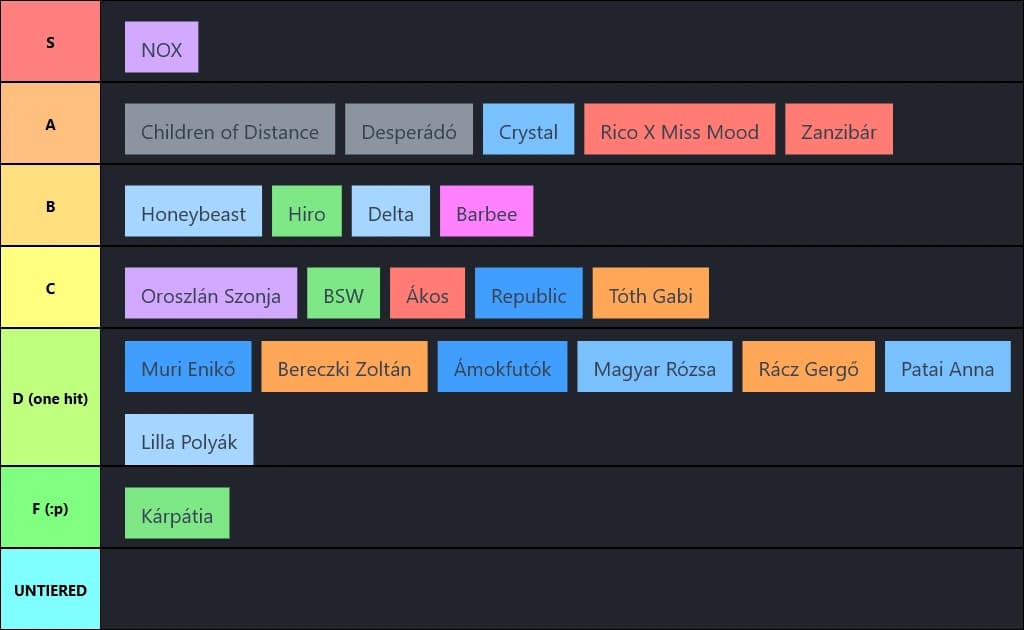Image resolution: width=1024 pixels, height=630 pixels.
Task: Select the Oroszlán Szonja tile
Action: (x=211, y=293)
